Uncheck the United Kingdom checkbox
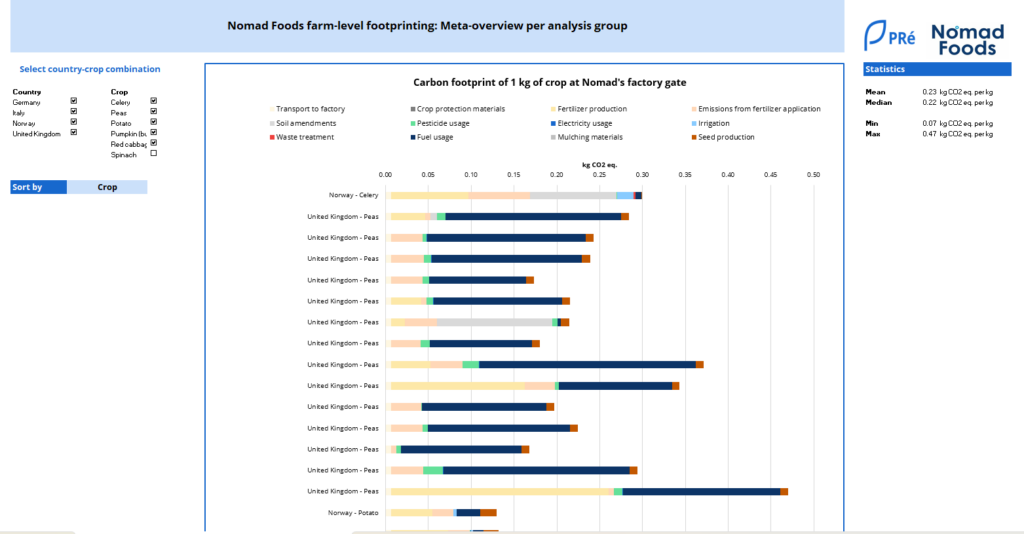Image resolution: width=1024 pixels, height=534 pixels. pos(74,133)
